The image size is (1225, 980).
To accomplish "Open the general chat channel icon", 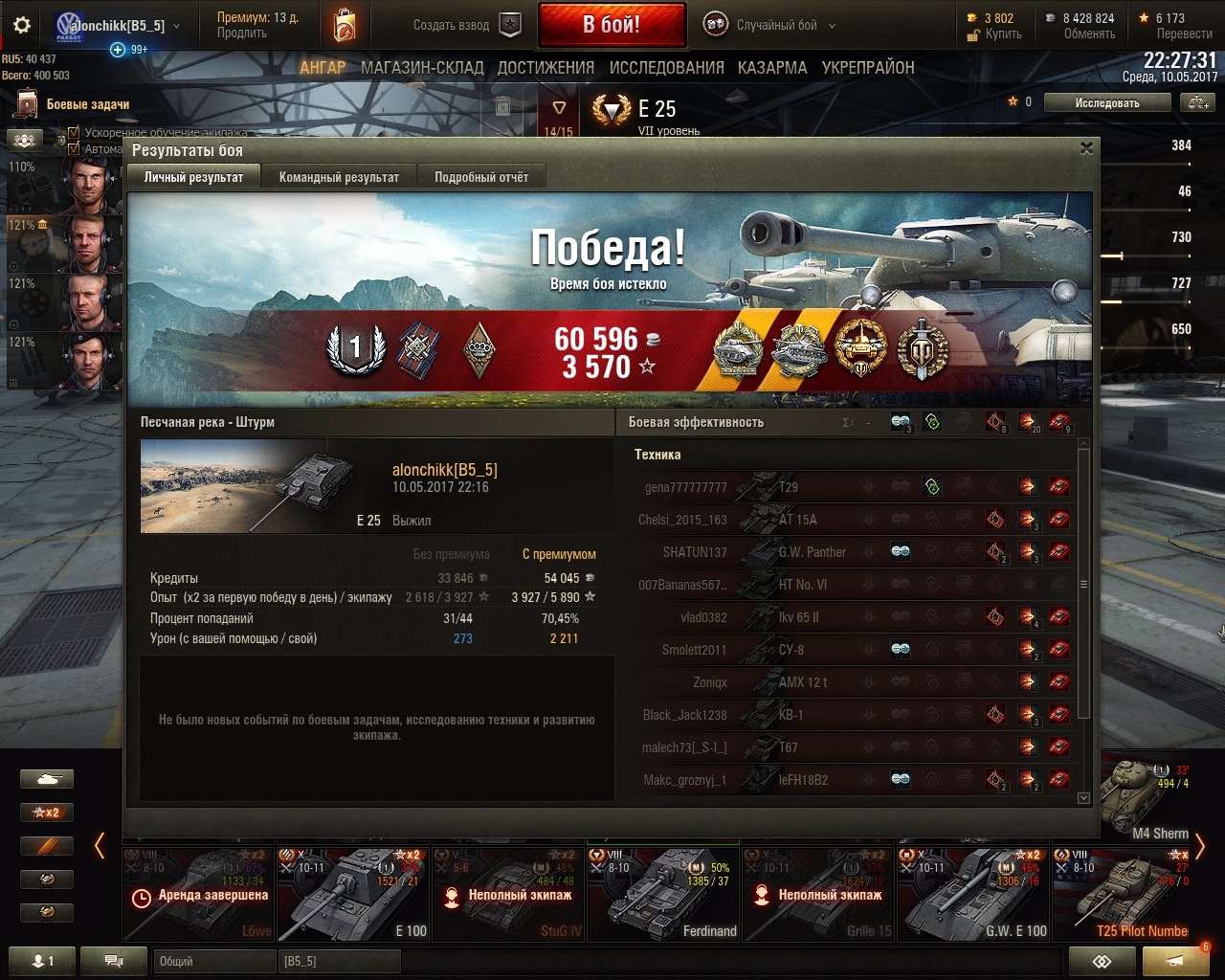I will click(x=115, y=961).
